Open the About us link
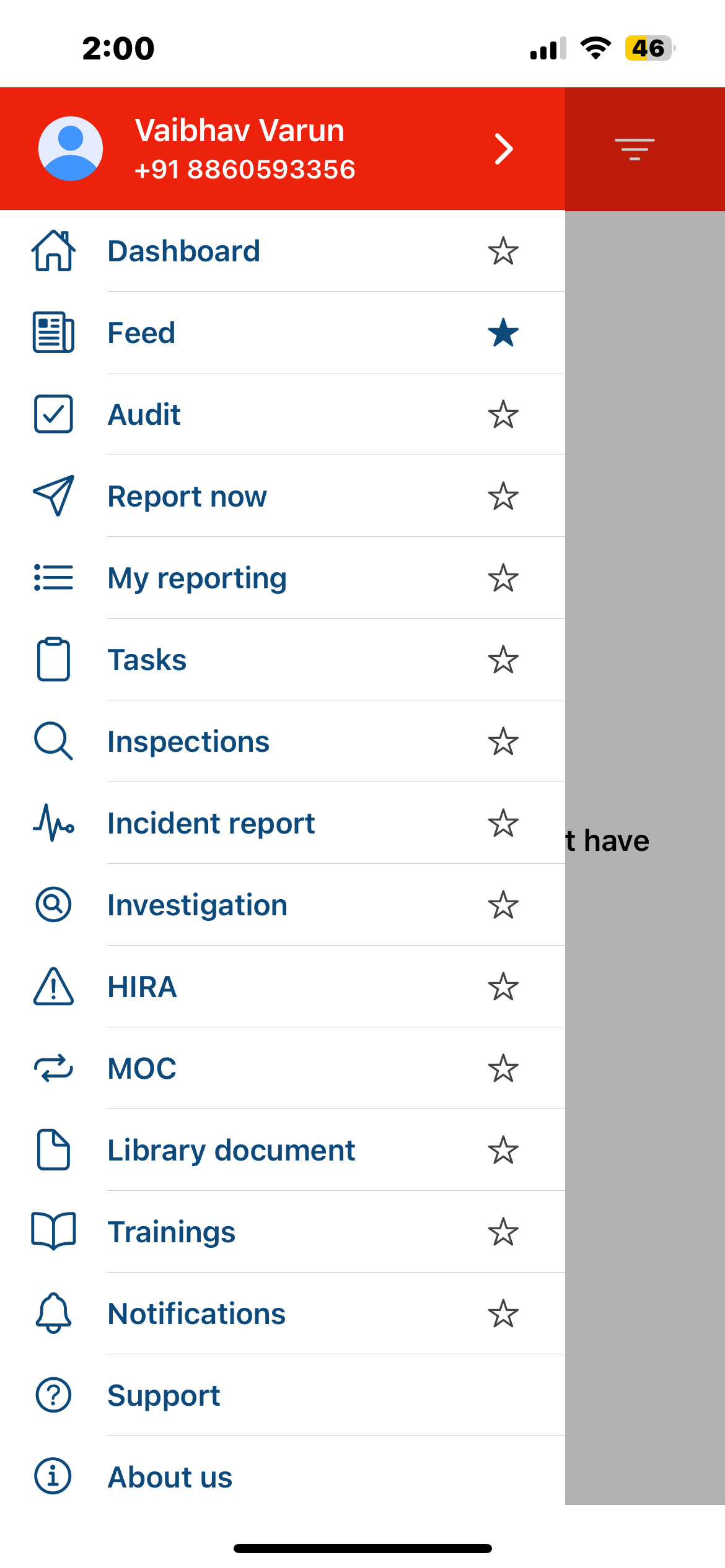The width and height of the screenshot is (725, 1568). (x=170, y=1477)
